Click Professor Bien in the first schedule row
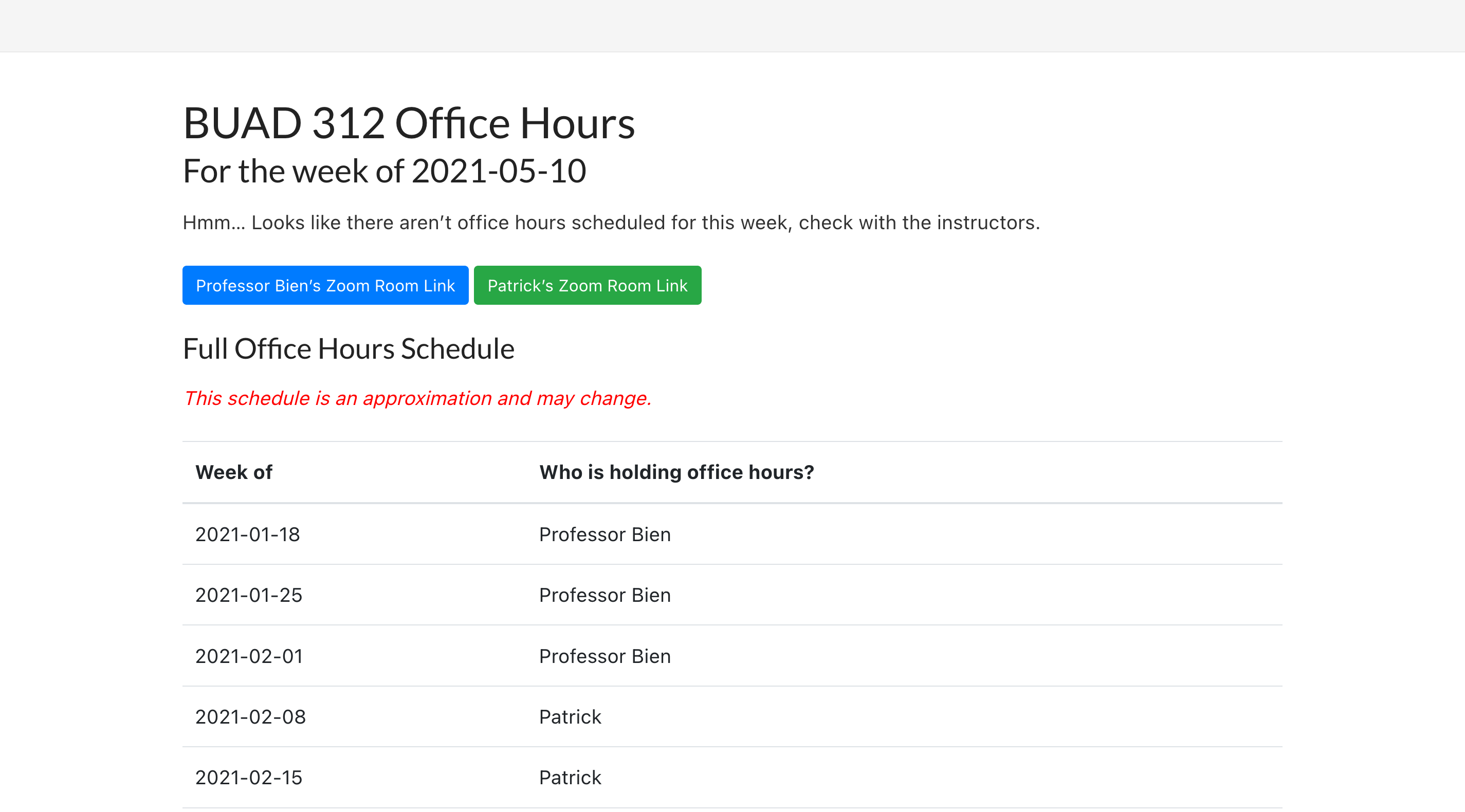Screen dimensions: 1465x812 pyautogui.click(x=605, y=534)
